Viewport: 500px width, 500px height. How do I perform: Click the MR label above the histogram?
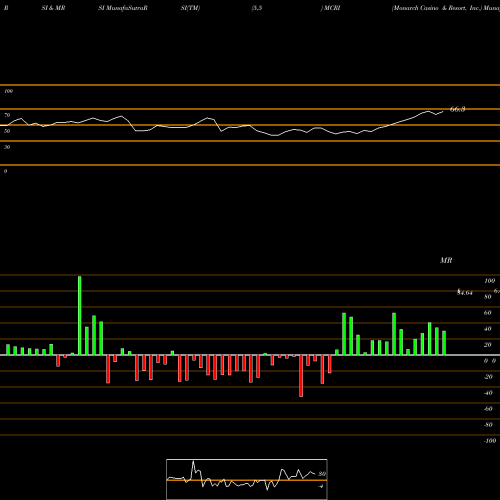tap(446, 260)
